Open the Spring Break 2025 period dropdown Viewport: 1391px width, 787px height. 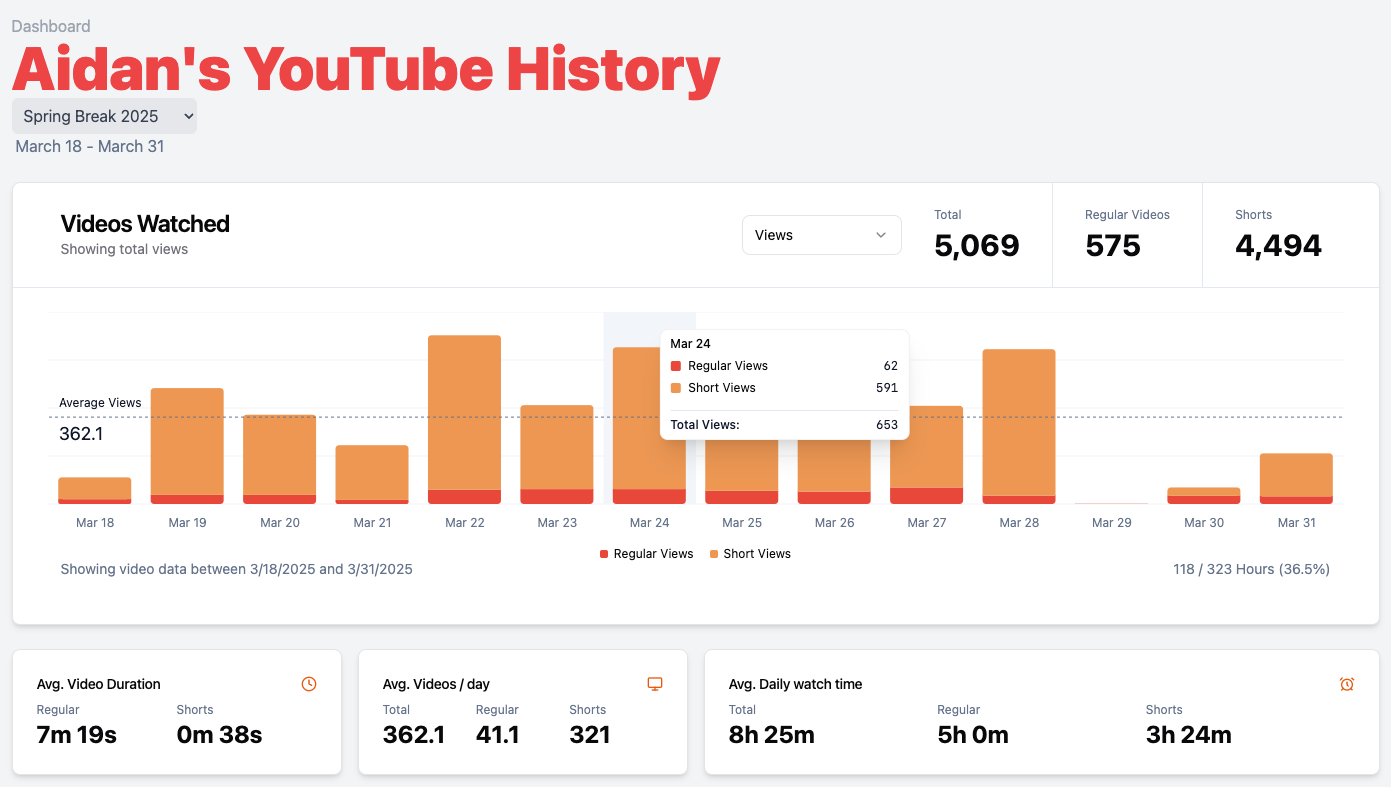(104, 116)
